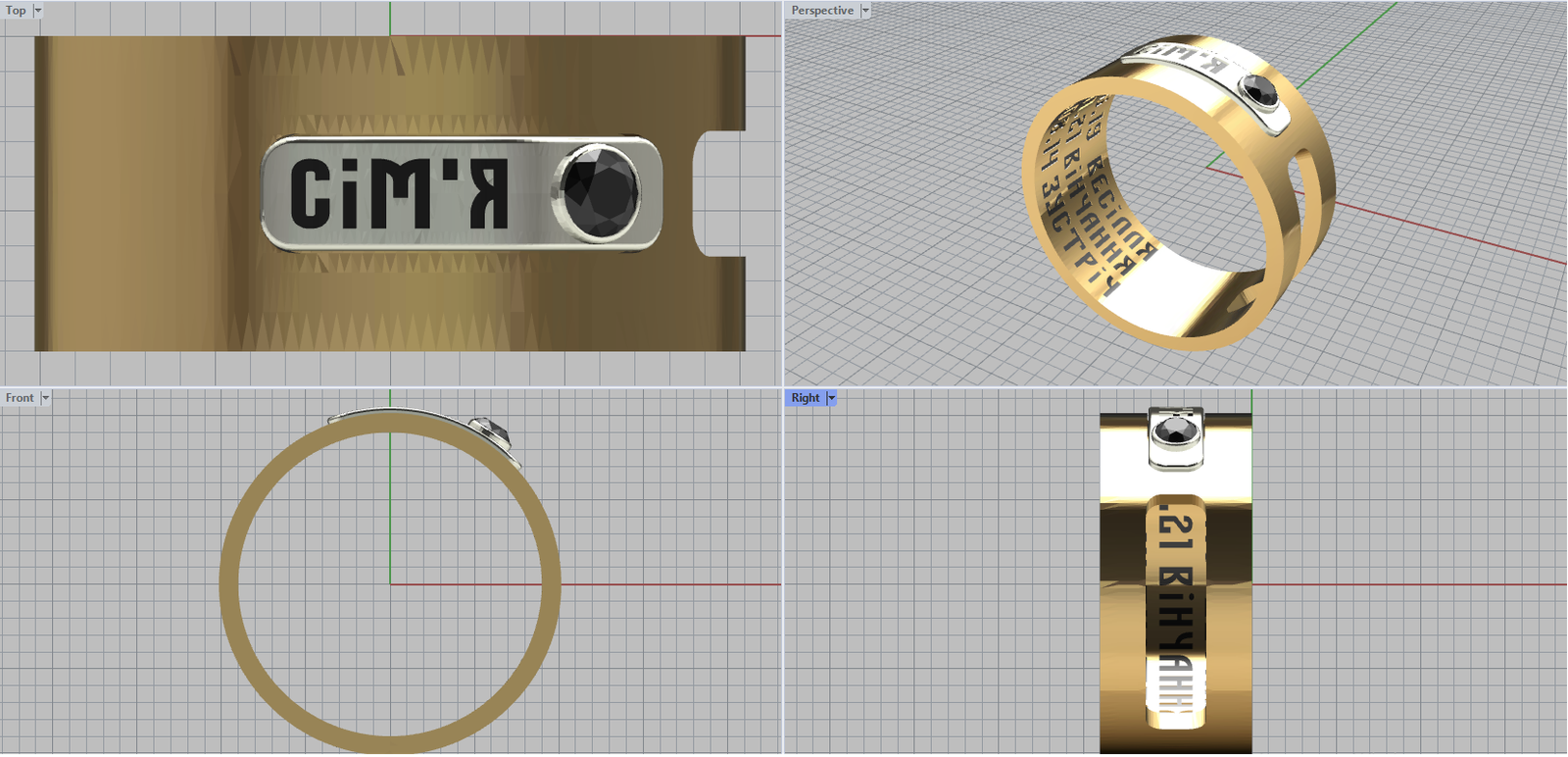Activate the Perspective viewport title

(x=822, y=11)
